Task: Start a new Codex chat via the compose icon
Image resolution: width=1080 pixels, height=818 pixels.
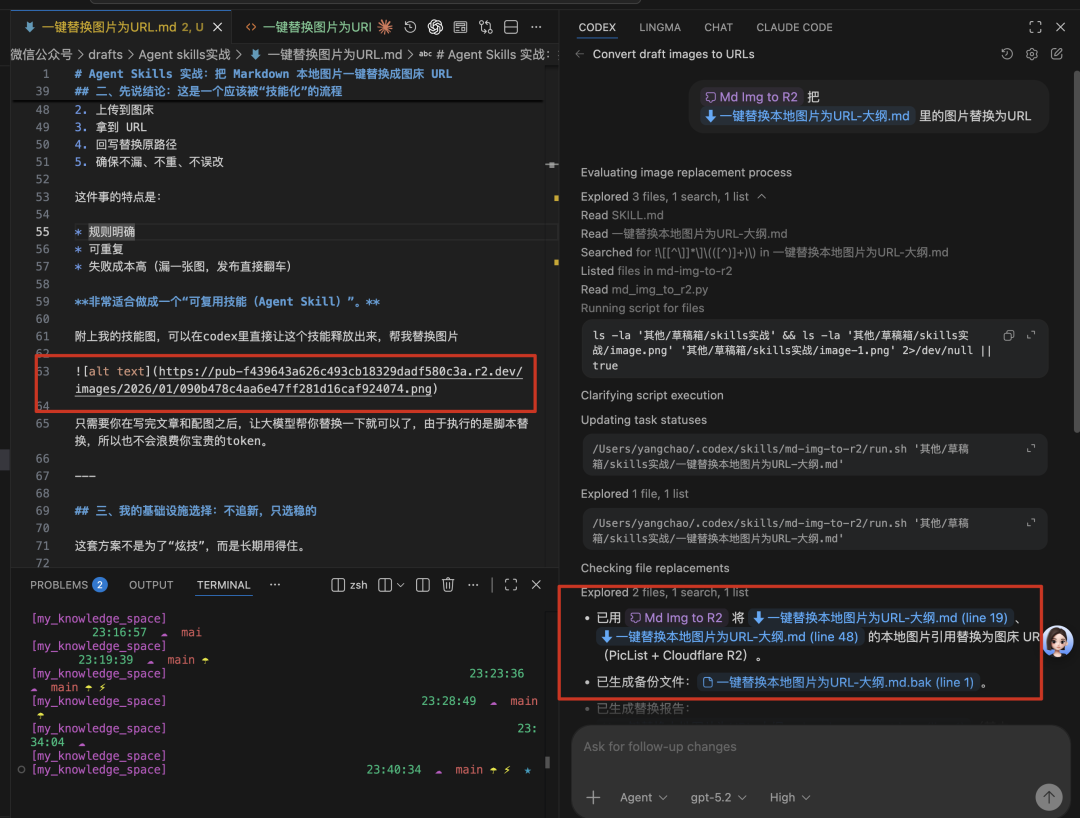Action: [1056, 54]
